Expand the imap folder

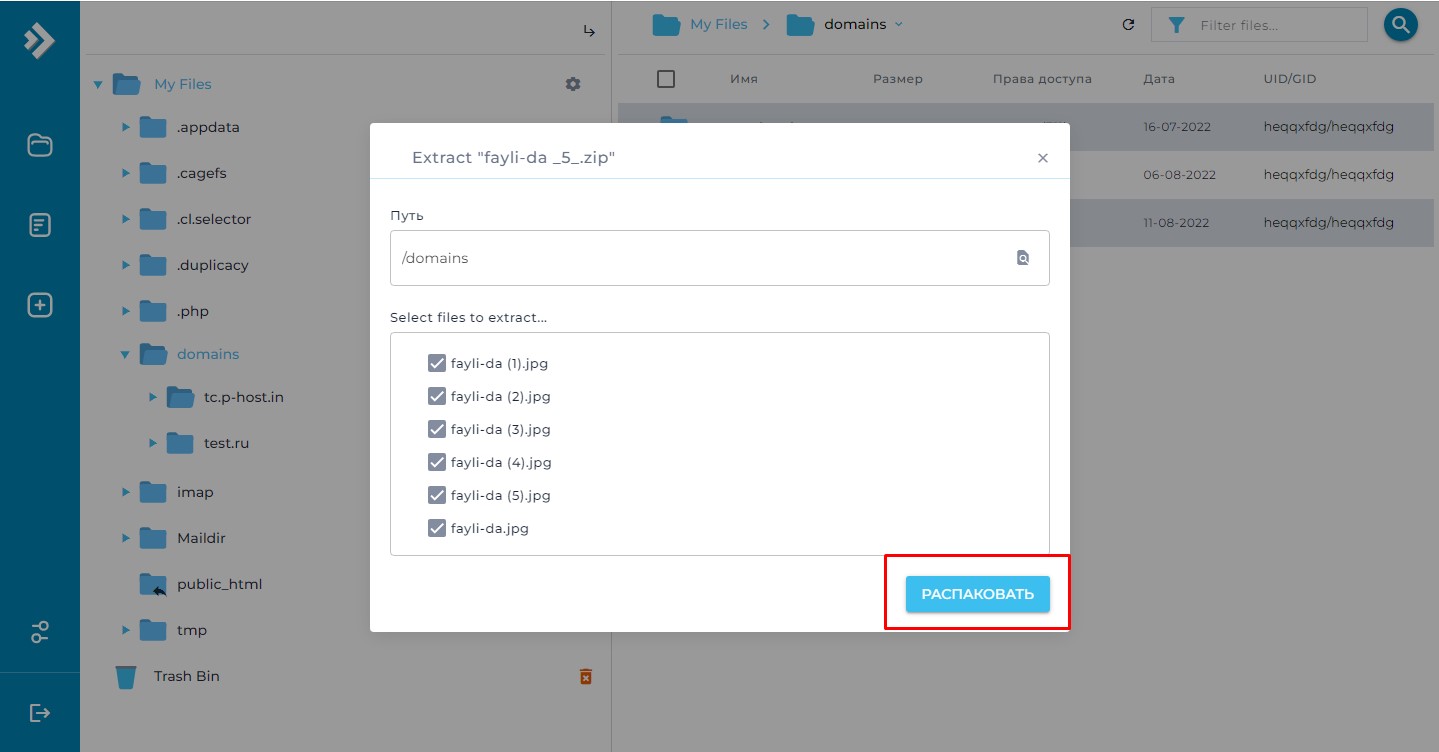[126, 492]
